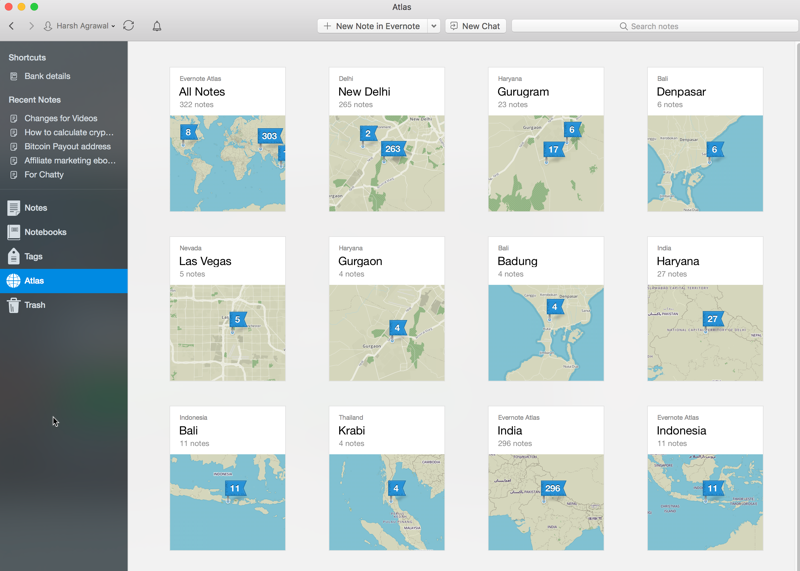
Task: Select the Bali card title
Action: pos(188,431)
